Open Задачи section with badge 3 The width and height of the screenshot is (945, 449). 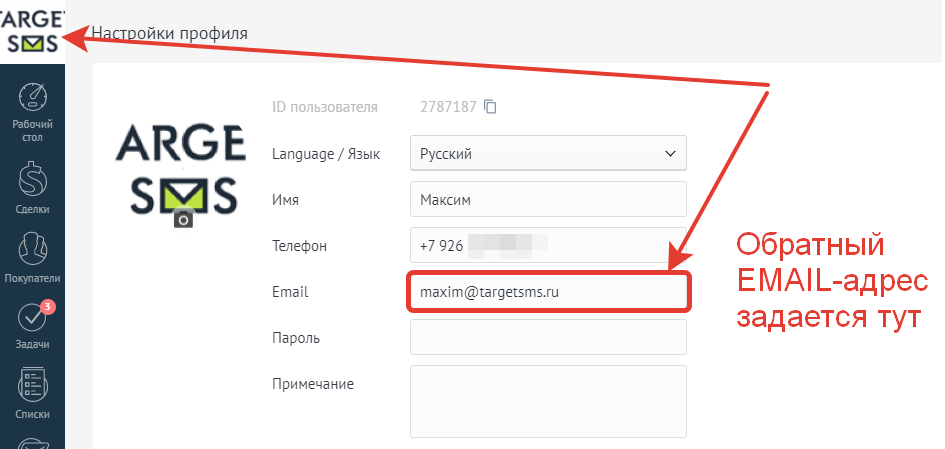point(33,325)
